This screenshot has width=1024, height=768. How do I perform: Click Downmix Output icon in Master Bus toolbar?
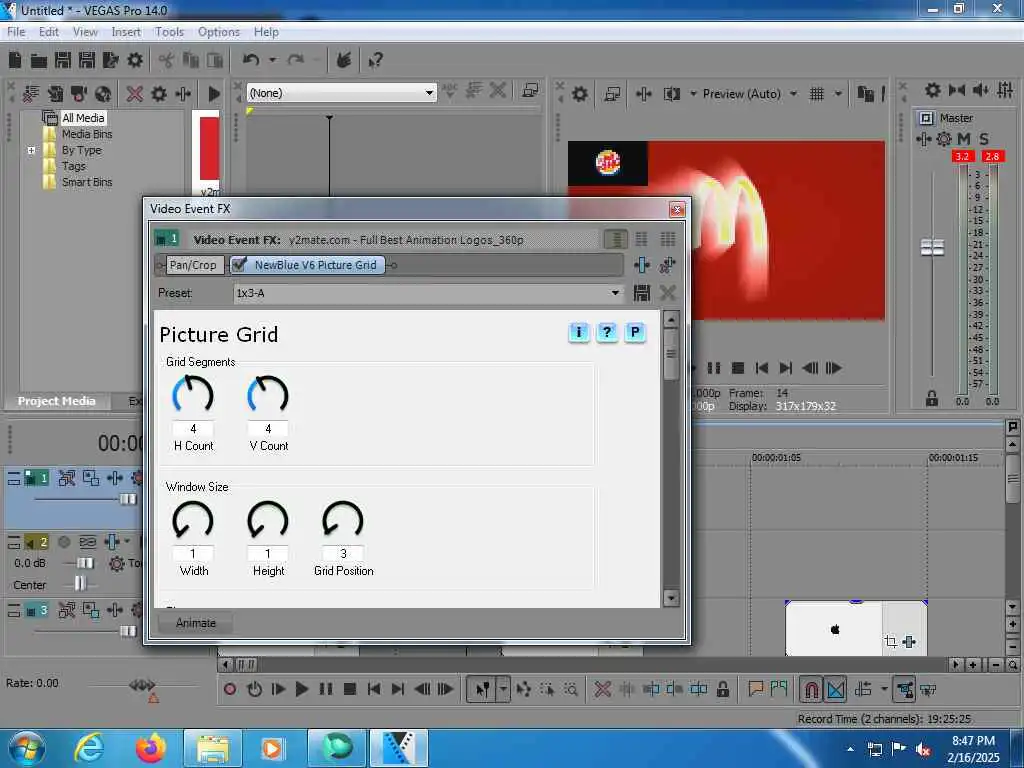point(956,90)
